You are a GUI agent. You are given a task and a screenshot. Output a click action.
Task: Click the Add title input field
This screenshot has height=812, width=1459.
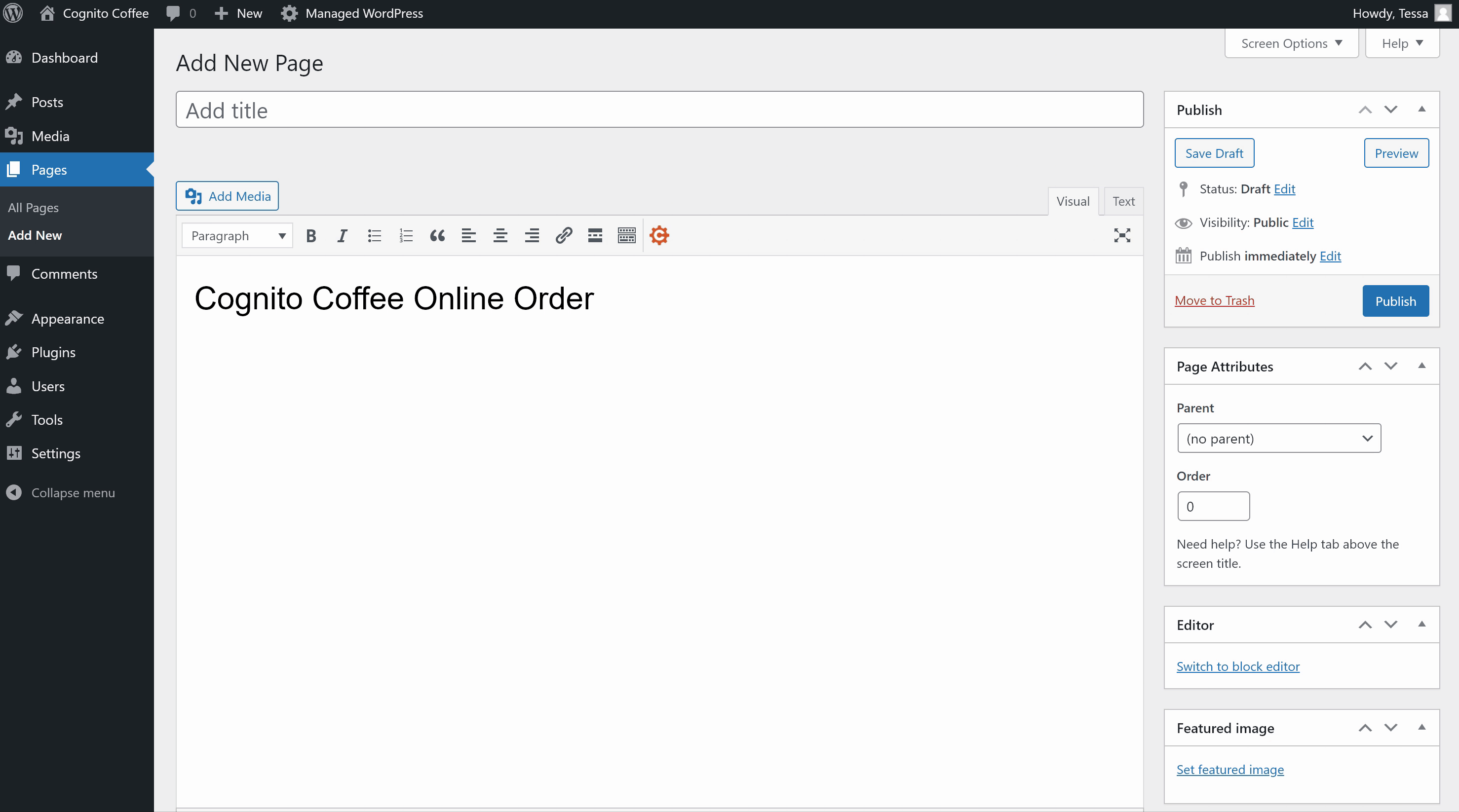click(x=659, y=110)
